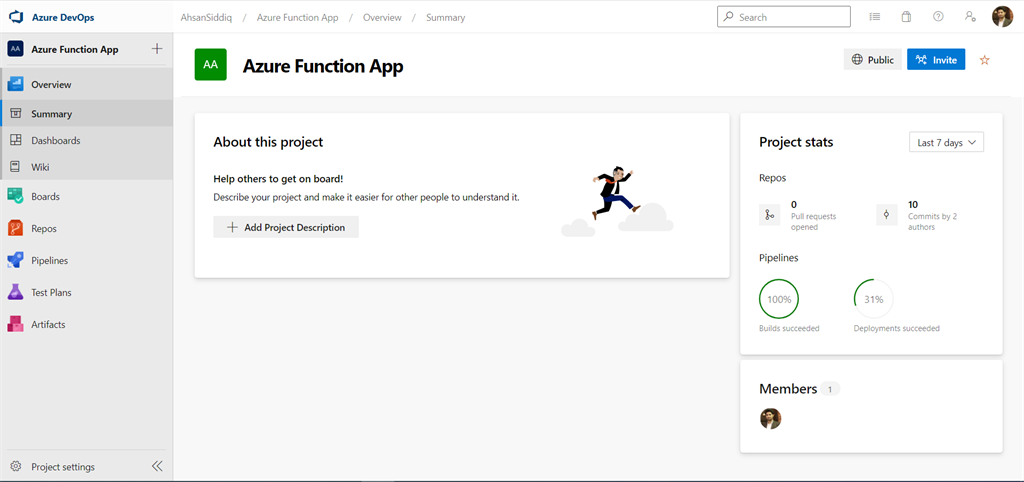Image resolution: width=1024 pixels, height=482 pixels.
Task: Click 'Commits by 2 authors' stat text
Action: [x=933, y=221]
